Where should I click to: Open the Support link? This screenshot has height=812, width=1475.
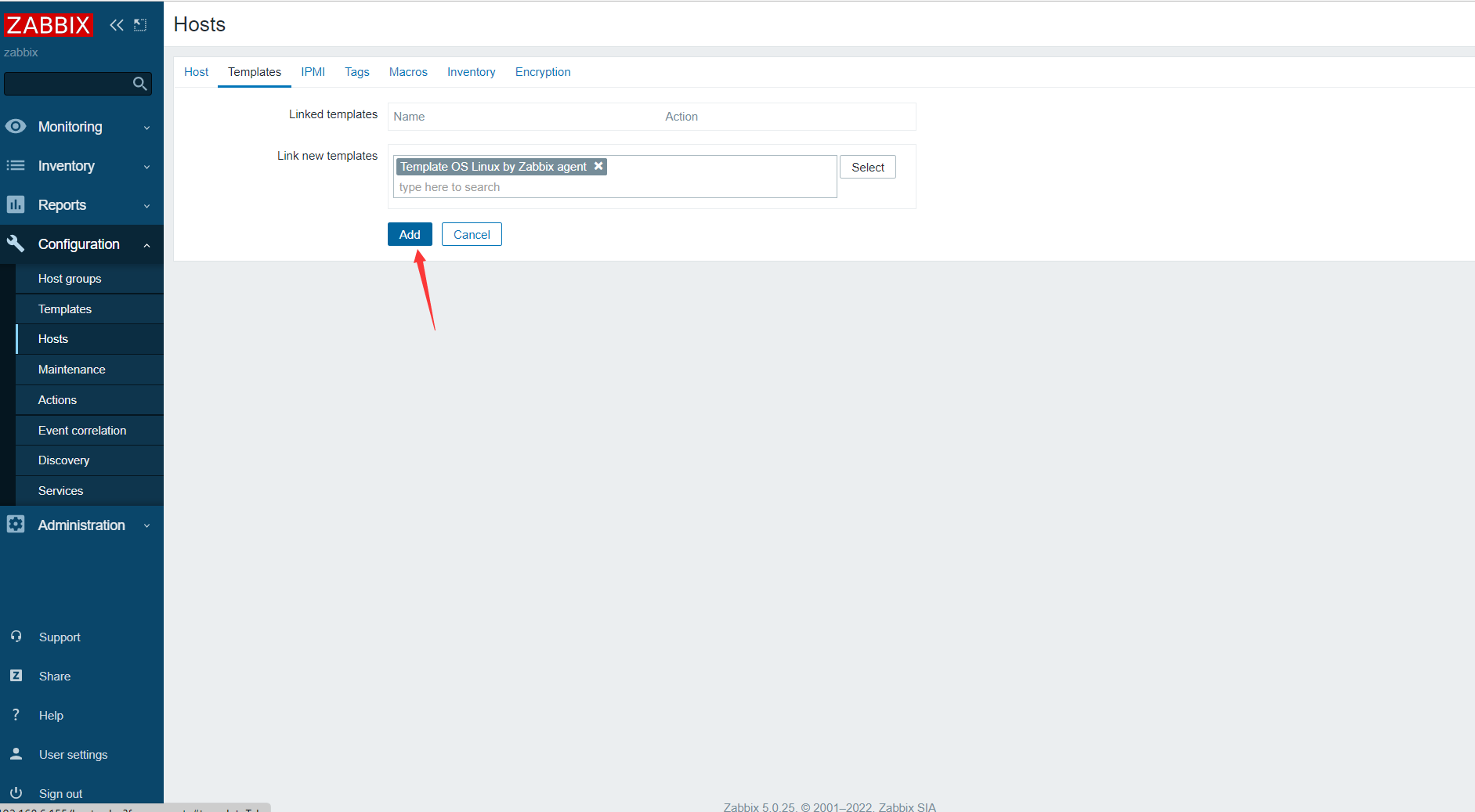click(x=60, y=637)
